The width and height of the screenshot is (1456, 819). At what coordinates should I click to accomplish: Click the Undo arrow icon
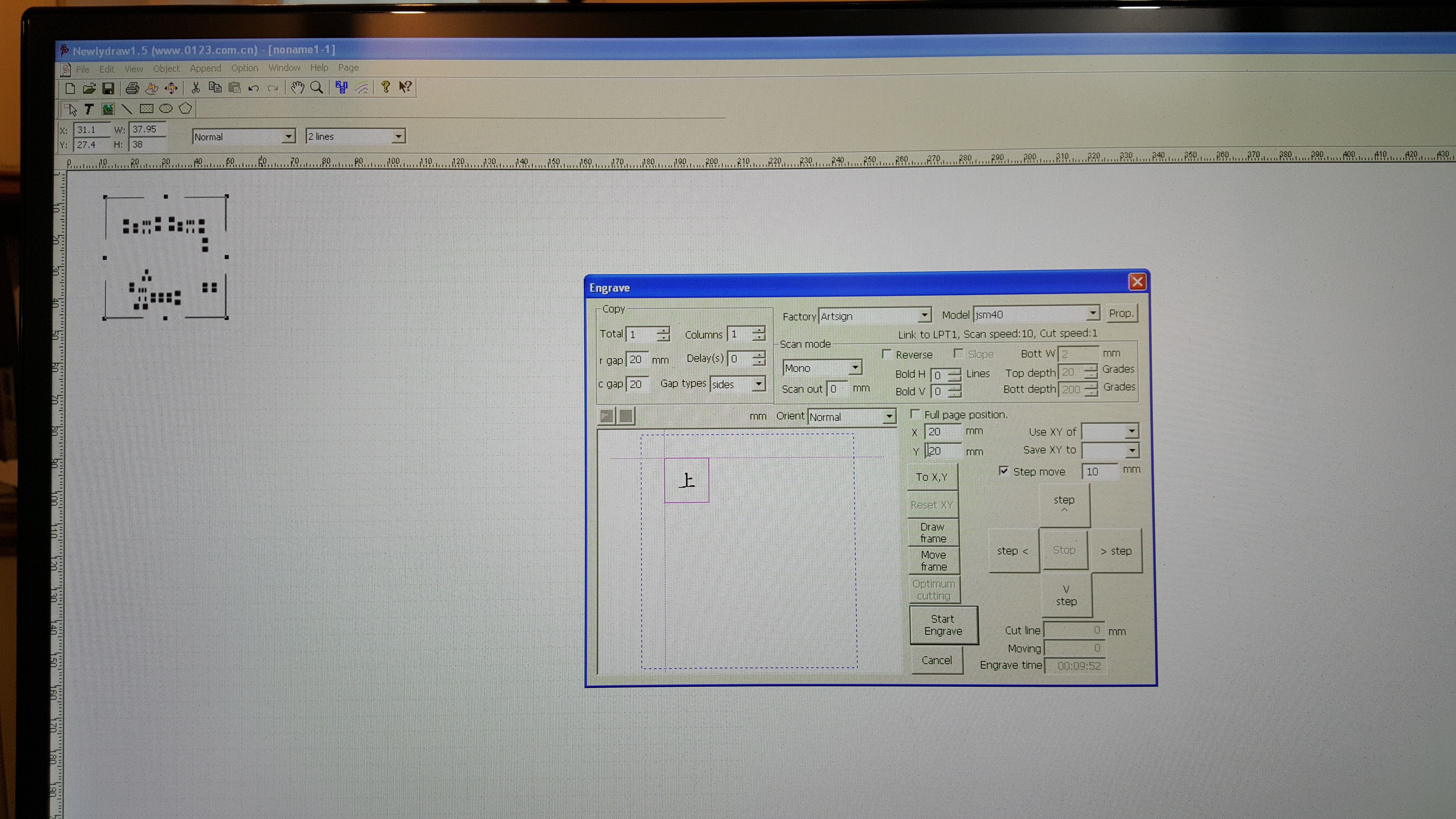254,88
